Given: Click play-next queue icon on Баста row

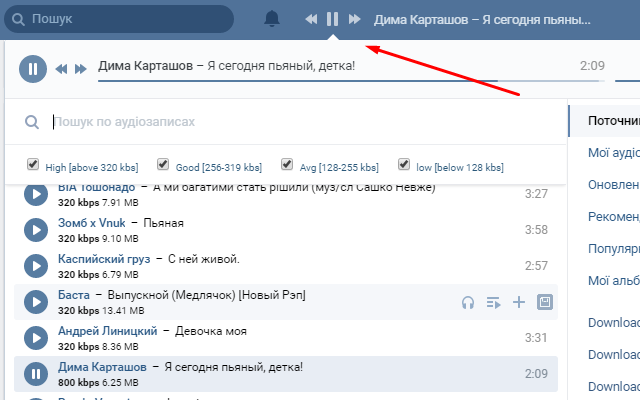Looking at the screenshot, I should coord(493,302).
